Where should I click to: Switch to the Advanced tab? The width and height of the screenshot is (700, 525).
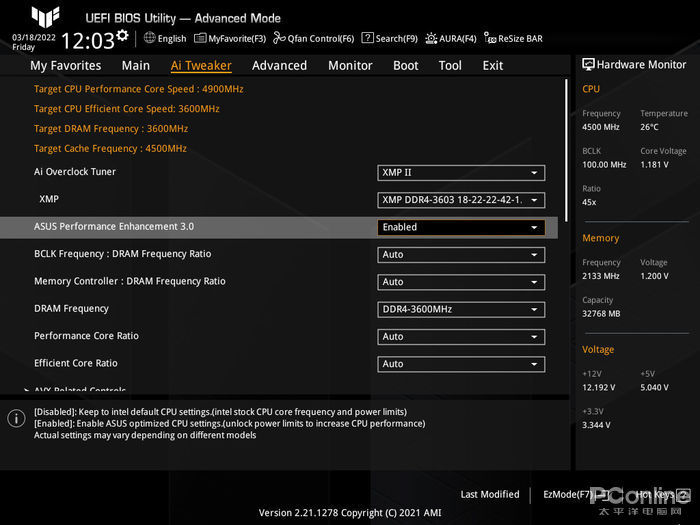279,65
